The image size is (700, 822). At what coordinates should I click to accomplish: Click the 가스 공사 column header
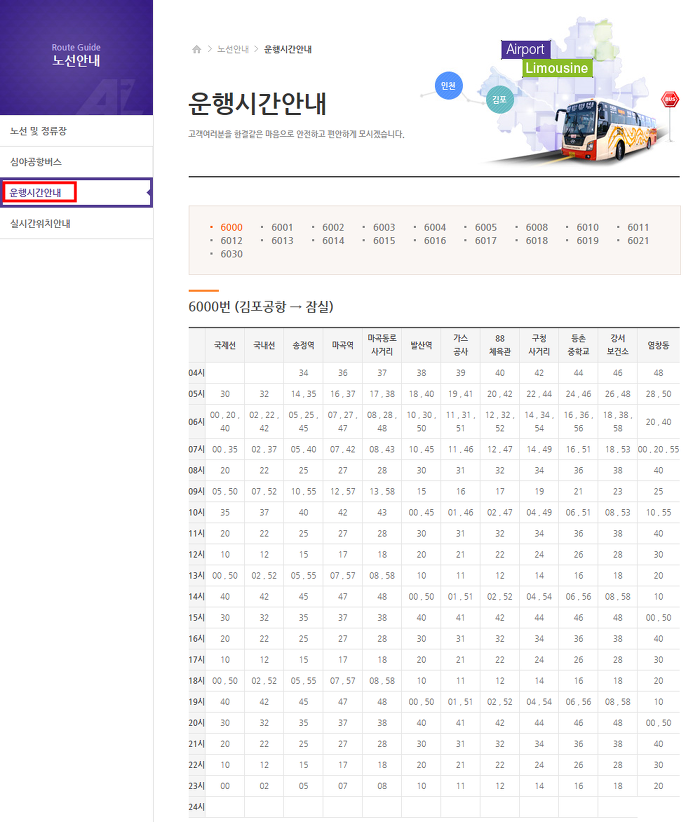(x=460, y=345)
